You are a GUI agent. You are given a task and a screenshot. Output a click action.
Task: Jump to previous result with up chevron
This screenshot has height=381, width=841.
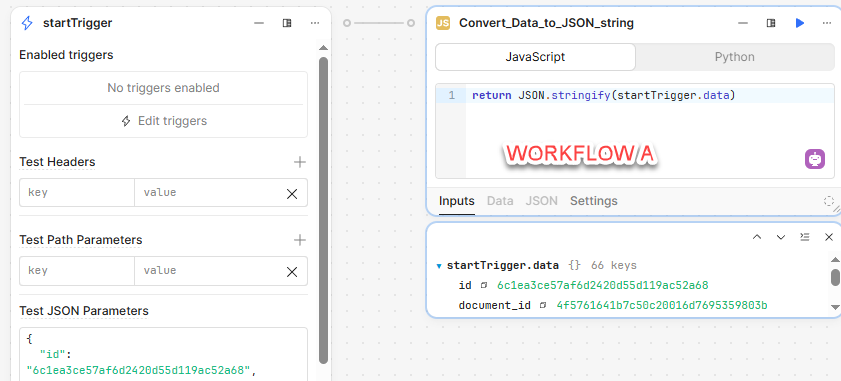[757, 237]
